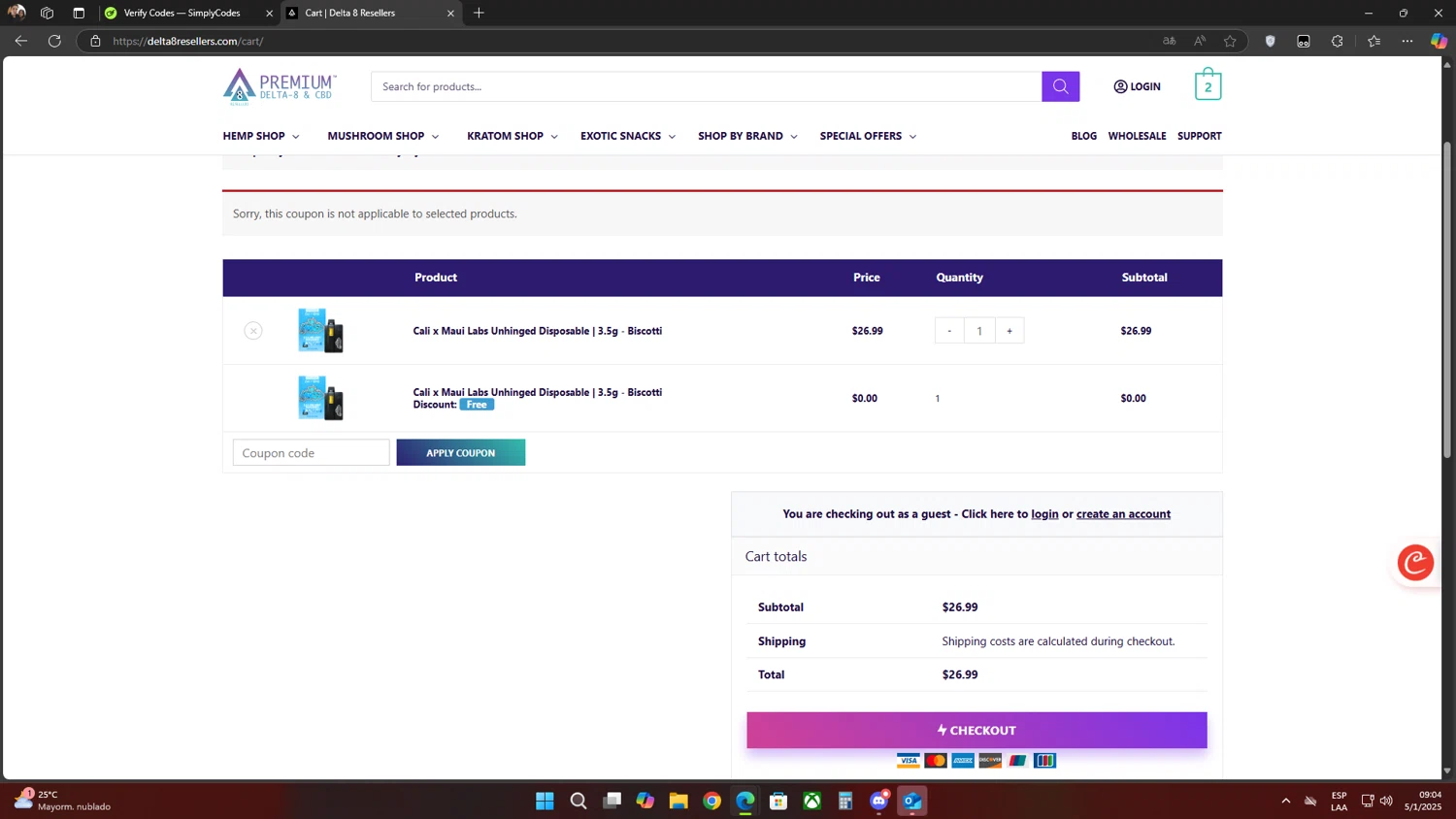The width and height of the screenshot is (1456, 819).
Task: Open Google Chrome from taskbar
Action: click(711, 801)
